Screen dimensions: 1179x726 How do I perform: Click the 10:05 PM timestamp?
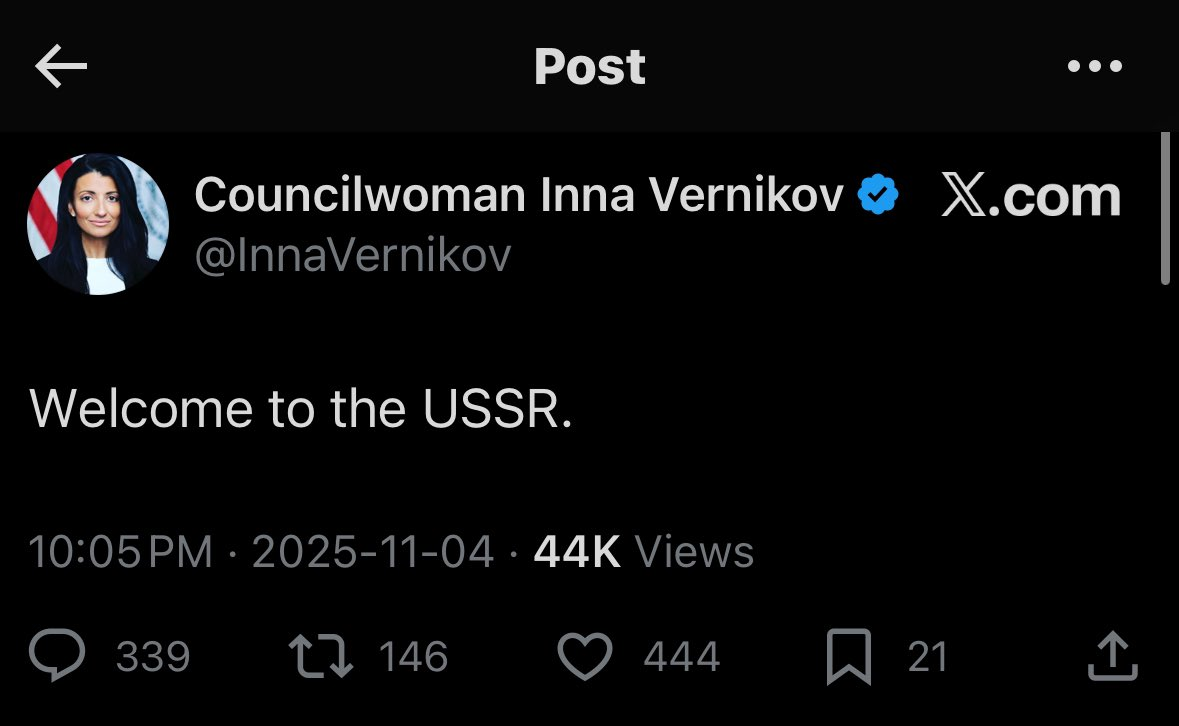coord(121,552)
